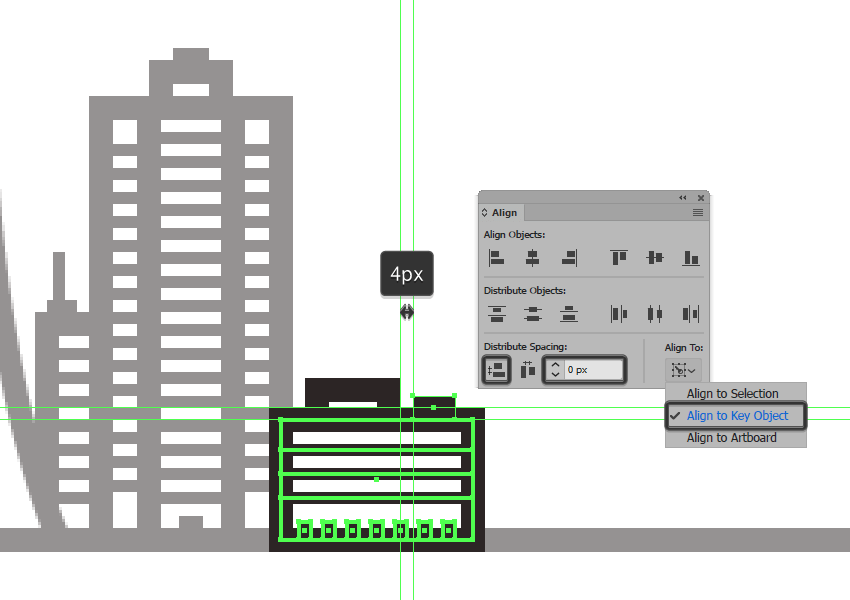Click Horizontal Distribute Right icon

click(x=691, y=314)
